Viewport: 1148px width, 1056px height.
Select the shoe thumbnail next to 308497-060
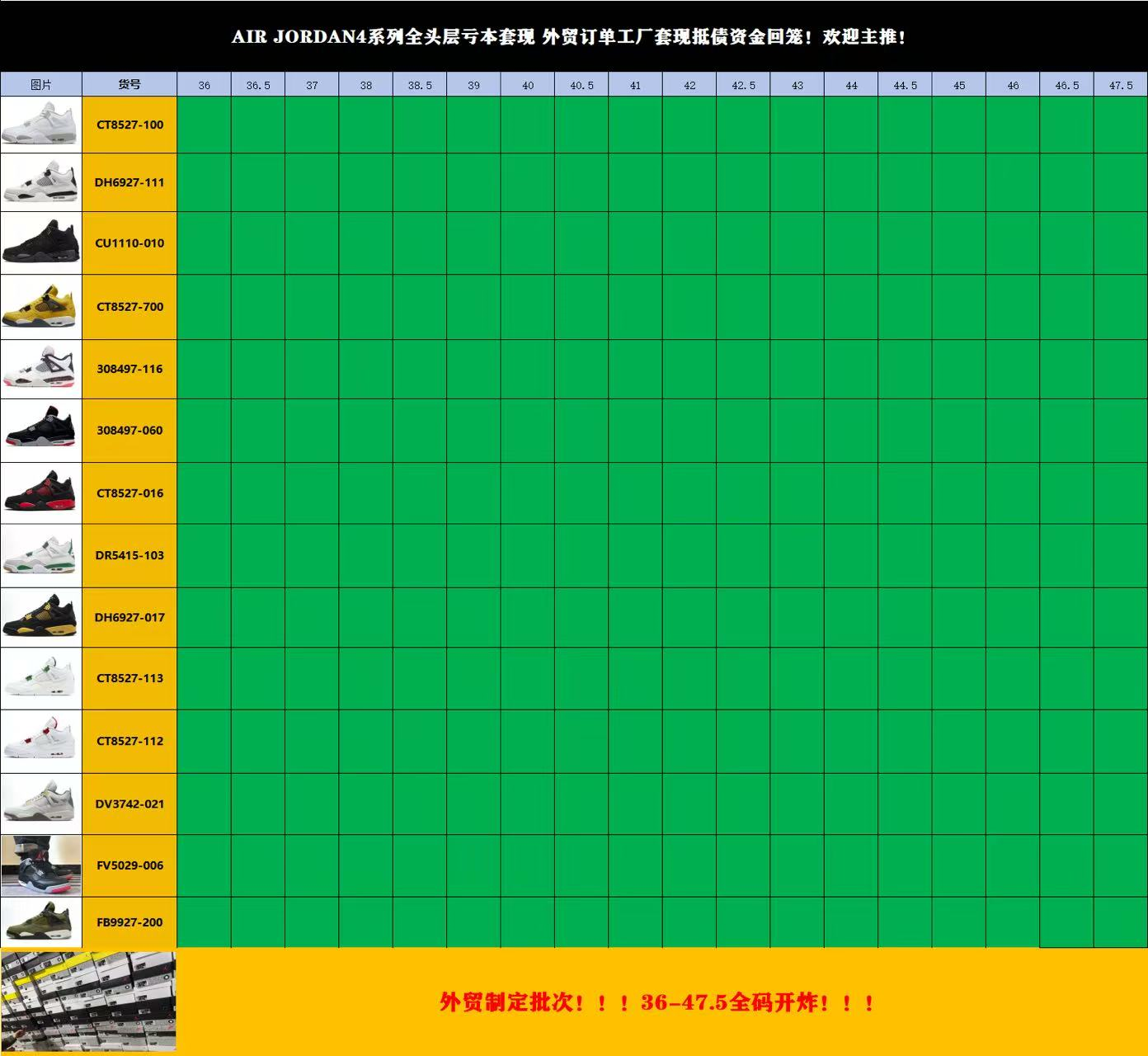click(40, 430)
